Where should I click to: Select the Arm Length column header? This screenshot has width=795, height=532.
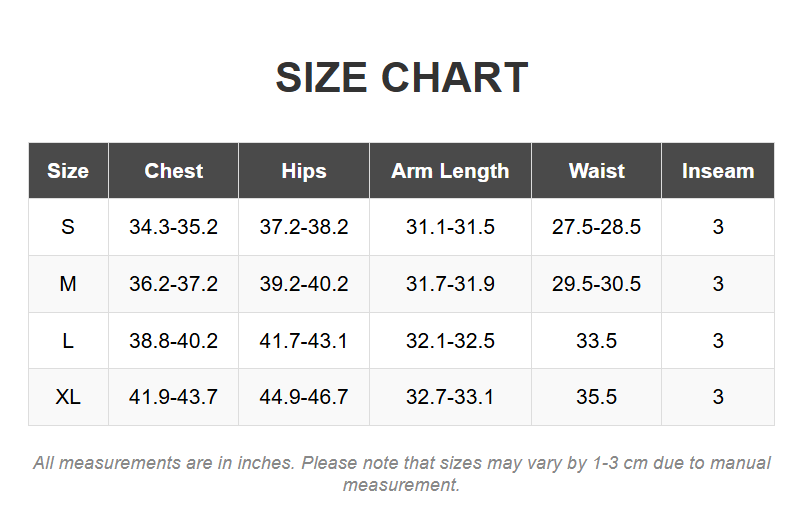click(450, 171)
